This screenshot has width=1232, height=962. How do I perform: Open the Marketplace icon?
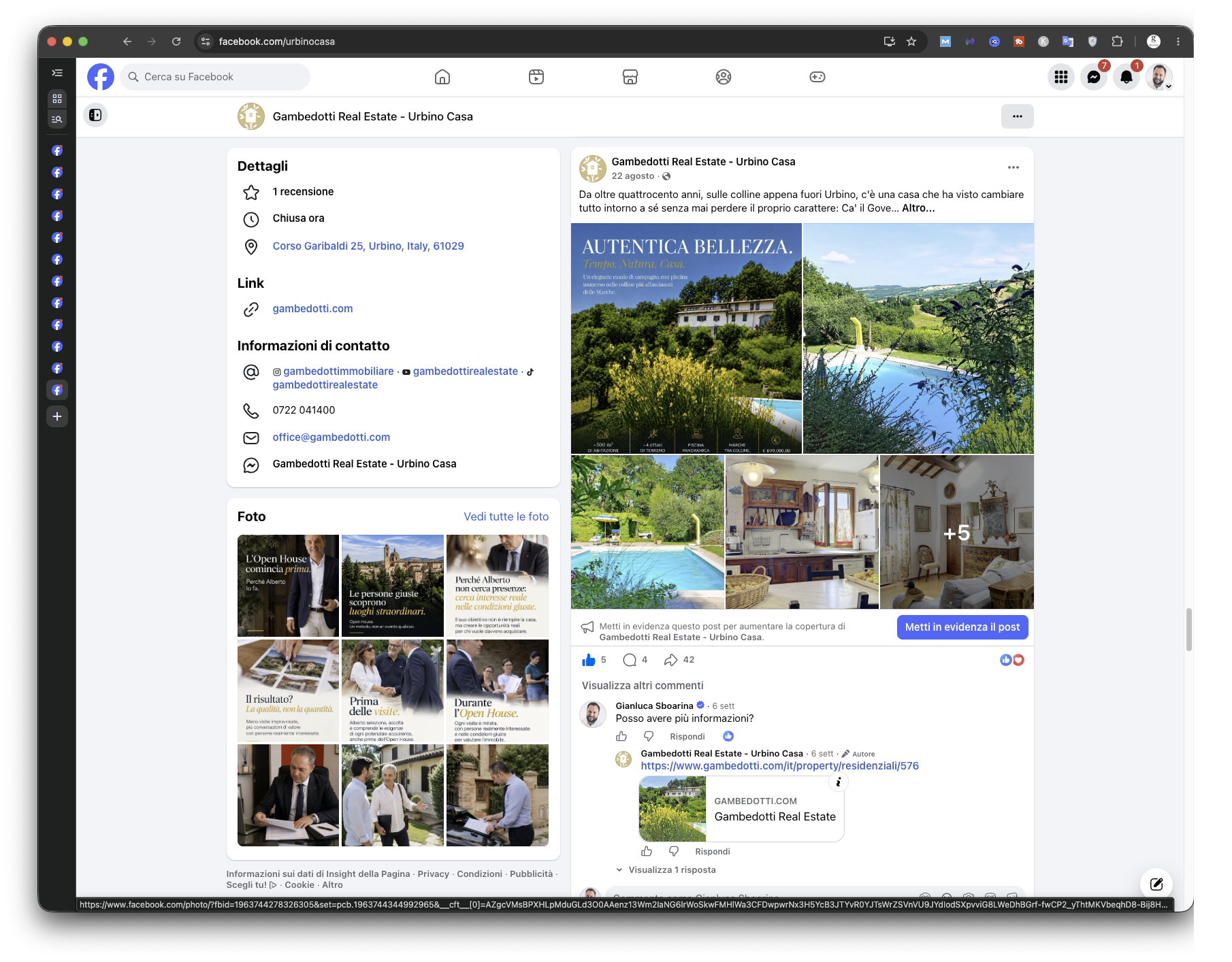[x=630, y=77]
